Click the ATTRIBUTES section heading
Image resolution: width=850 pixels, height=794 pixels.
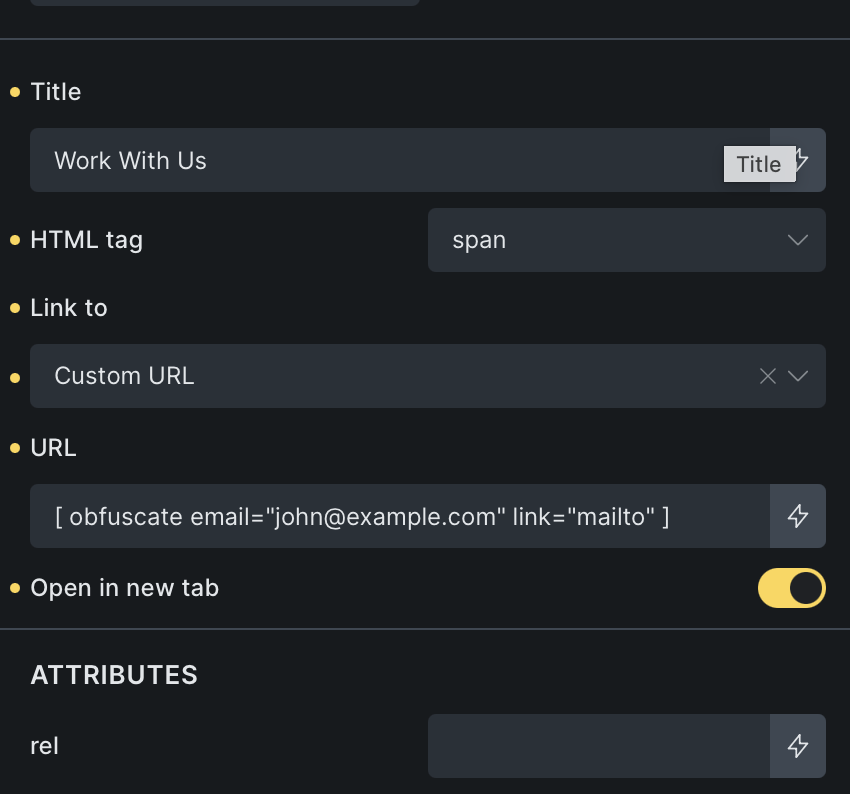click(x=114, y=675)
